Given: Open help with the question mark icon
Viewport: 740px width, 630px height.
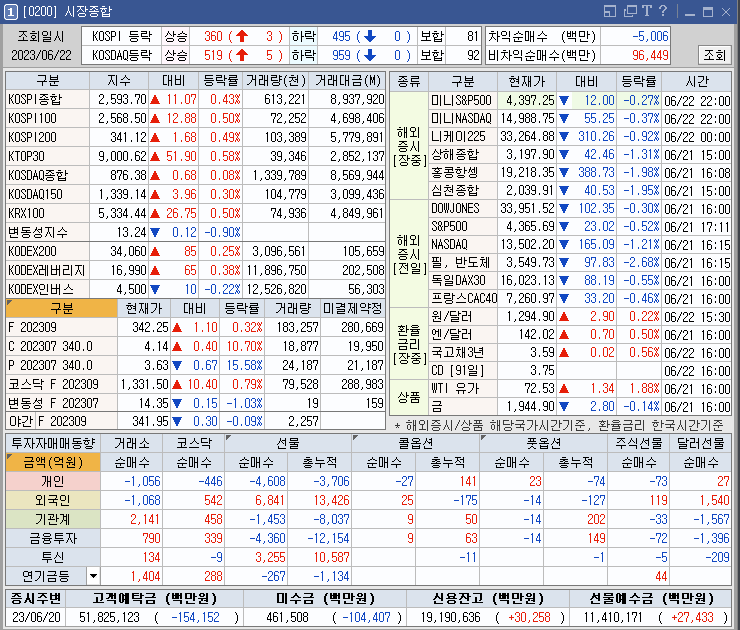Looking at the screenshot, I should [x=663, y=11].
